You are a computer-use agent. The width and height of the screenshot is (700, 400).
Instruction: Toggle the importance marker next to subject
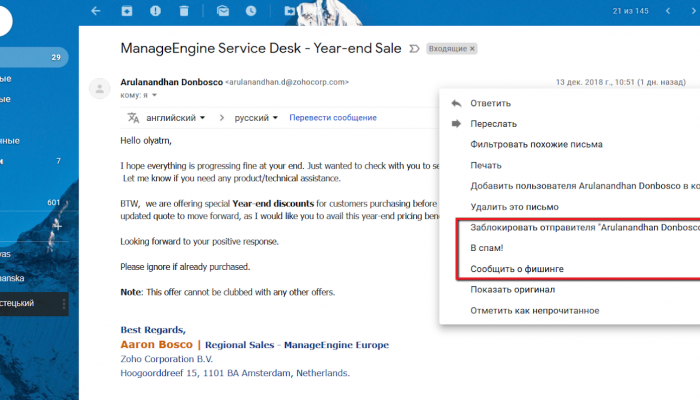tap(414, 48)
